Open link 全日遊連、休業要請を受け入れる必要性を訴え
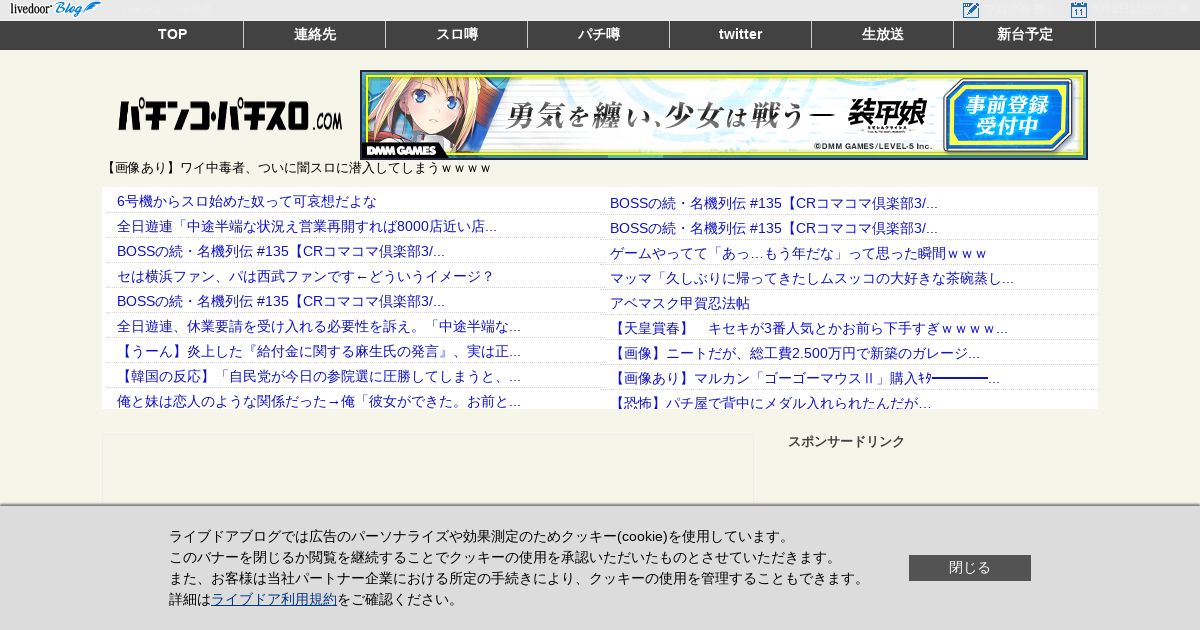Viewport: 1200px width, 630px height. (319, 326)
